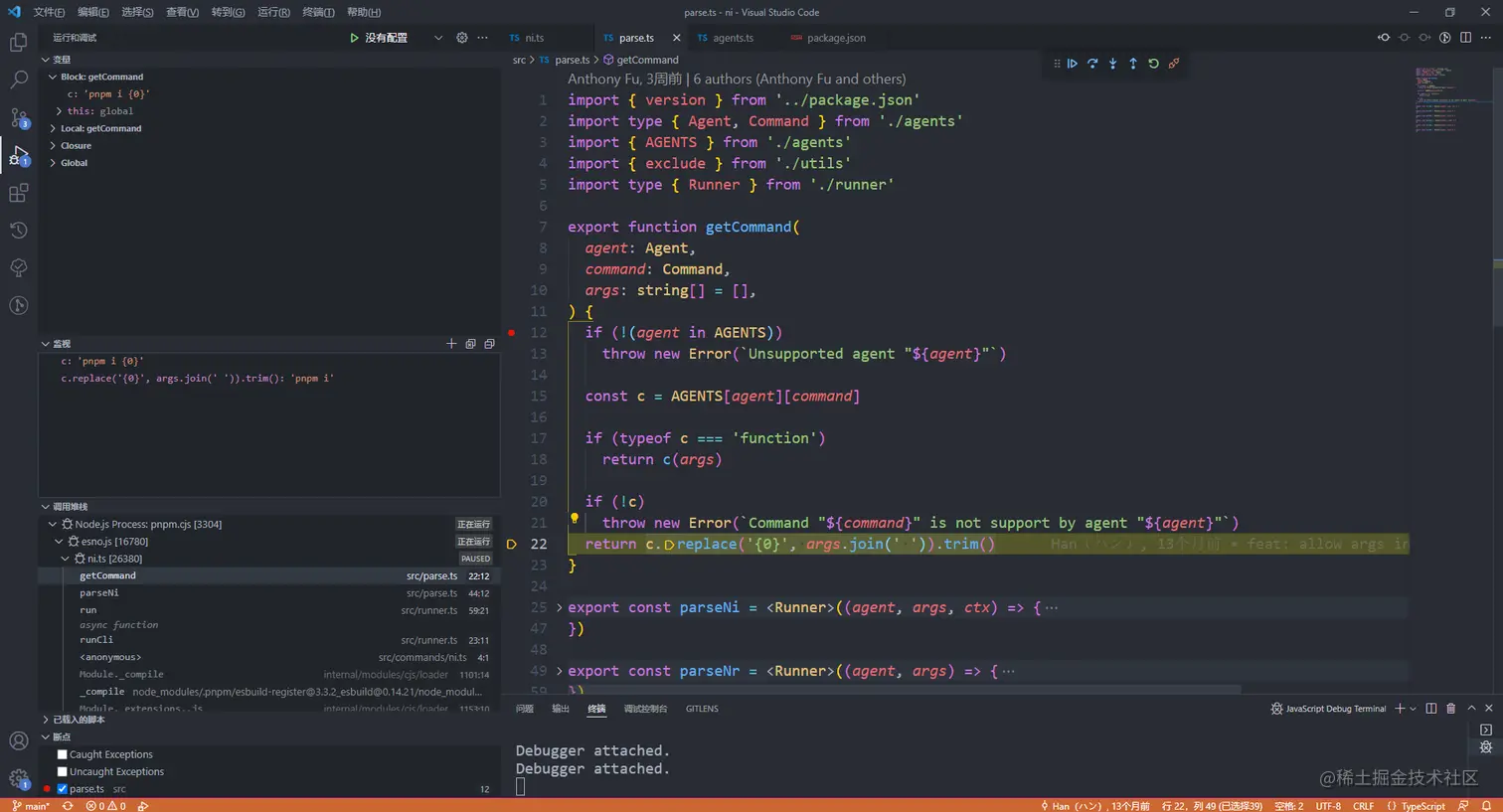Click CRLF line ending in status bar
Screen dimensions: 1503x812
[x=1364, y=806]
